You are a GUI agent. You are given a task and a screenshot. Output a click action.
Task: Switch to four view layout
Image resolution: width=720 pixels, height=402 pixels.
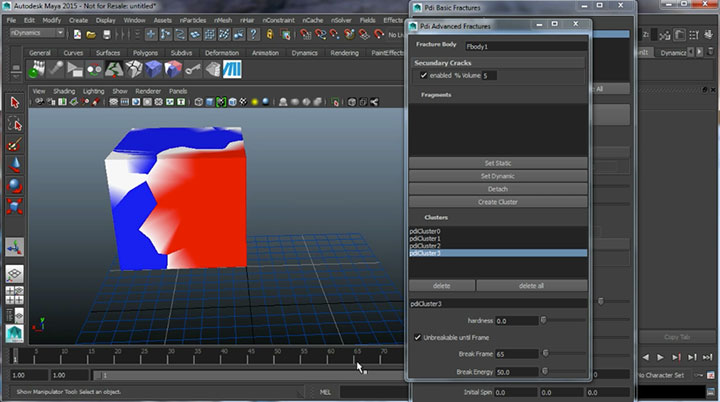(x=15, y=295)
